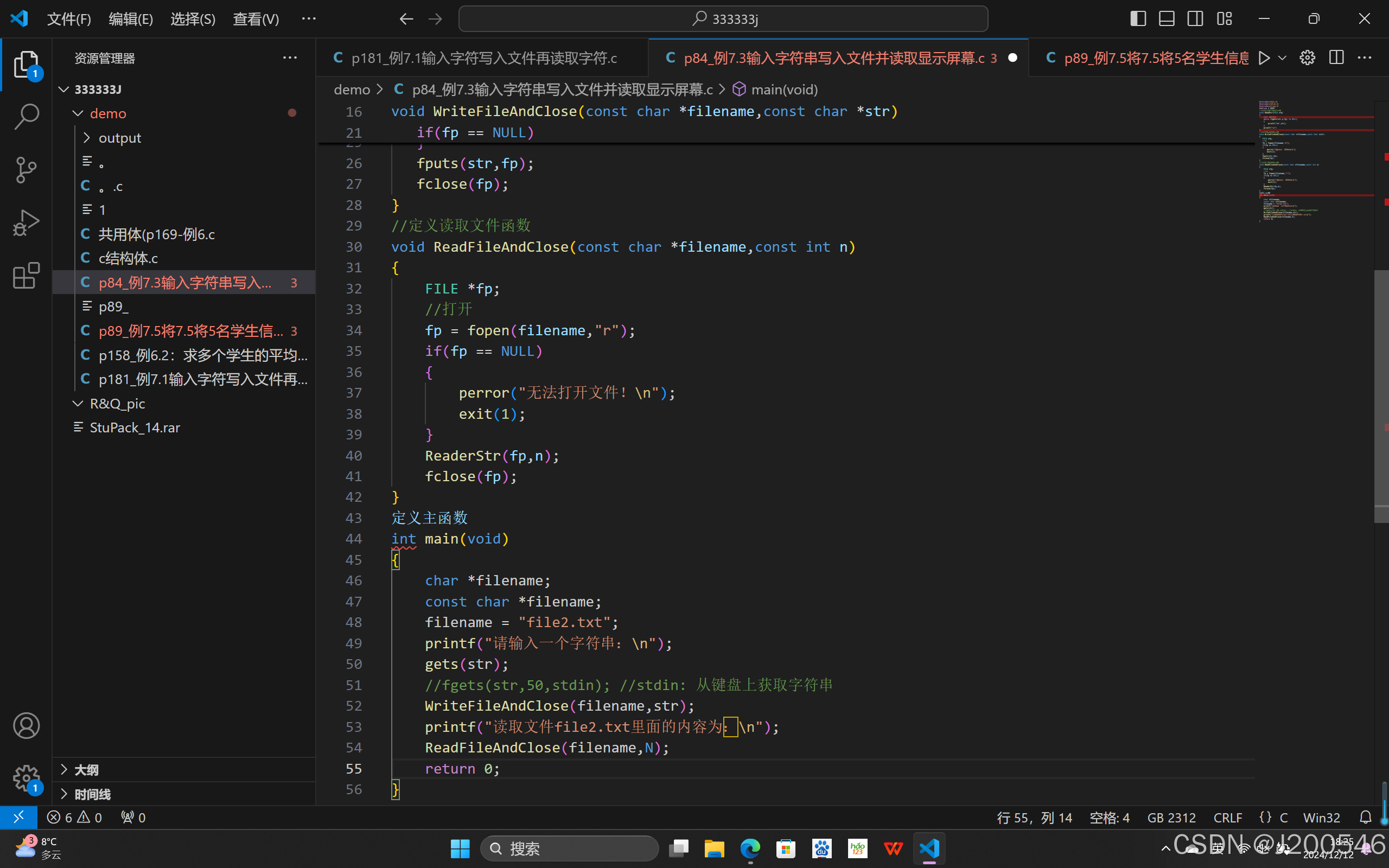Open the Search view in activity bar
This screenshot has height=868, width=1389.
[26, 117]
